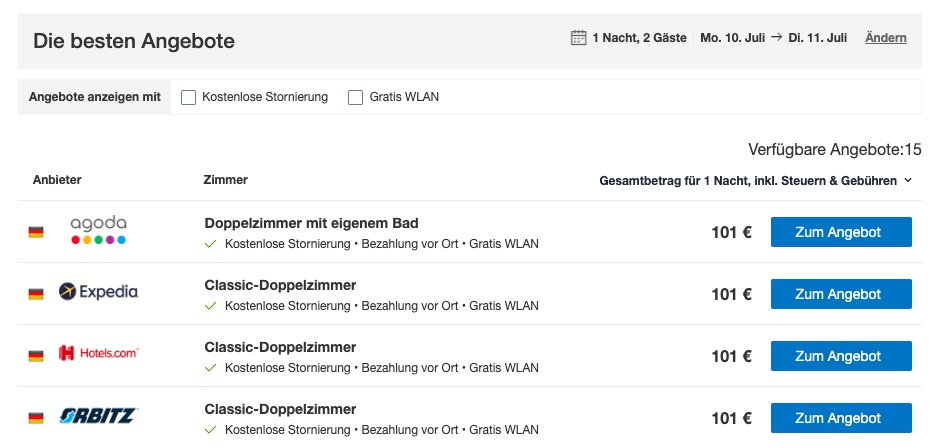The image size is (931, 448).
Task: Click the German flag in the Expedia row
Action: pos(36,294)
